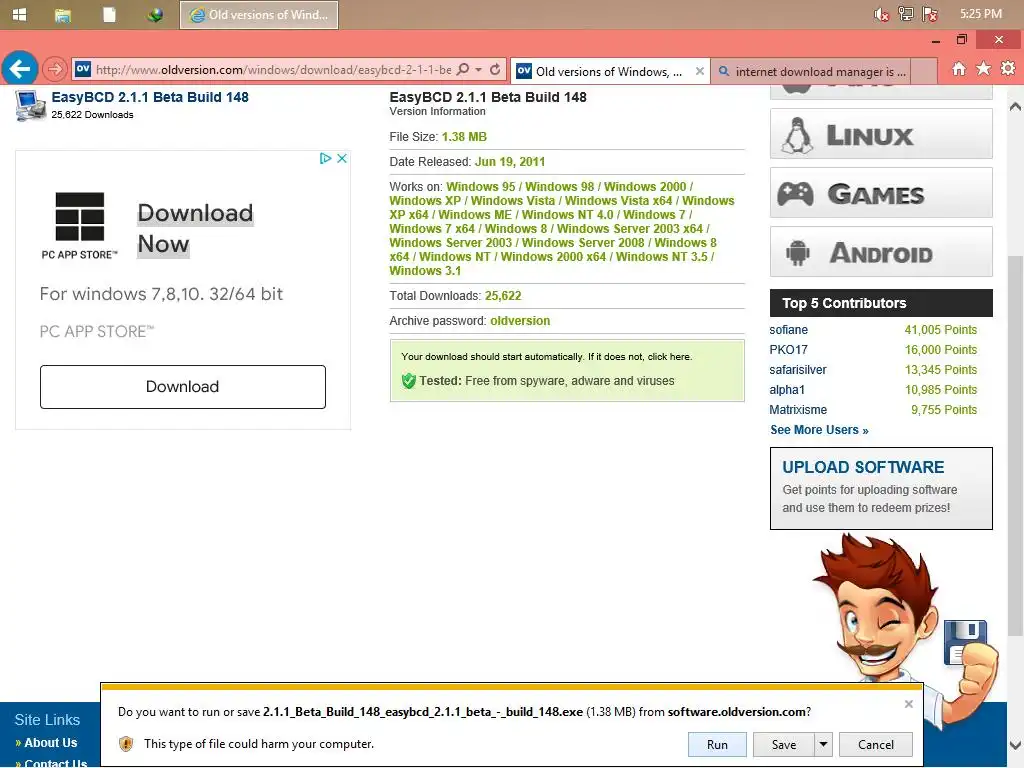Click page scrollbar down arrow
The height and width of the screenshot is (768, 1024).
pyautogui.click(x=1016, y=745)
